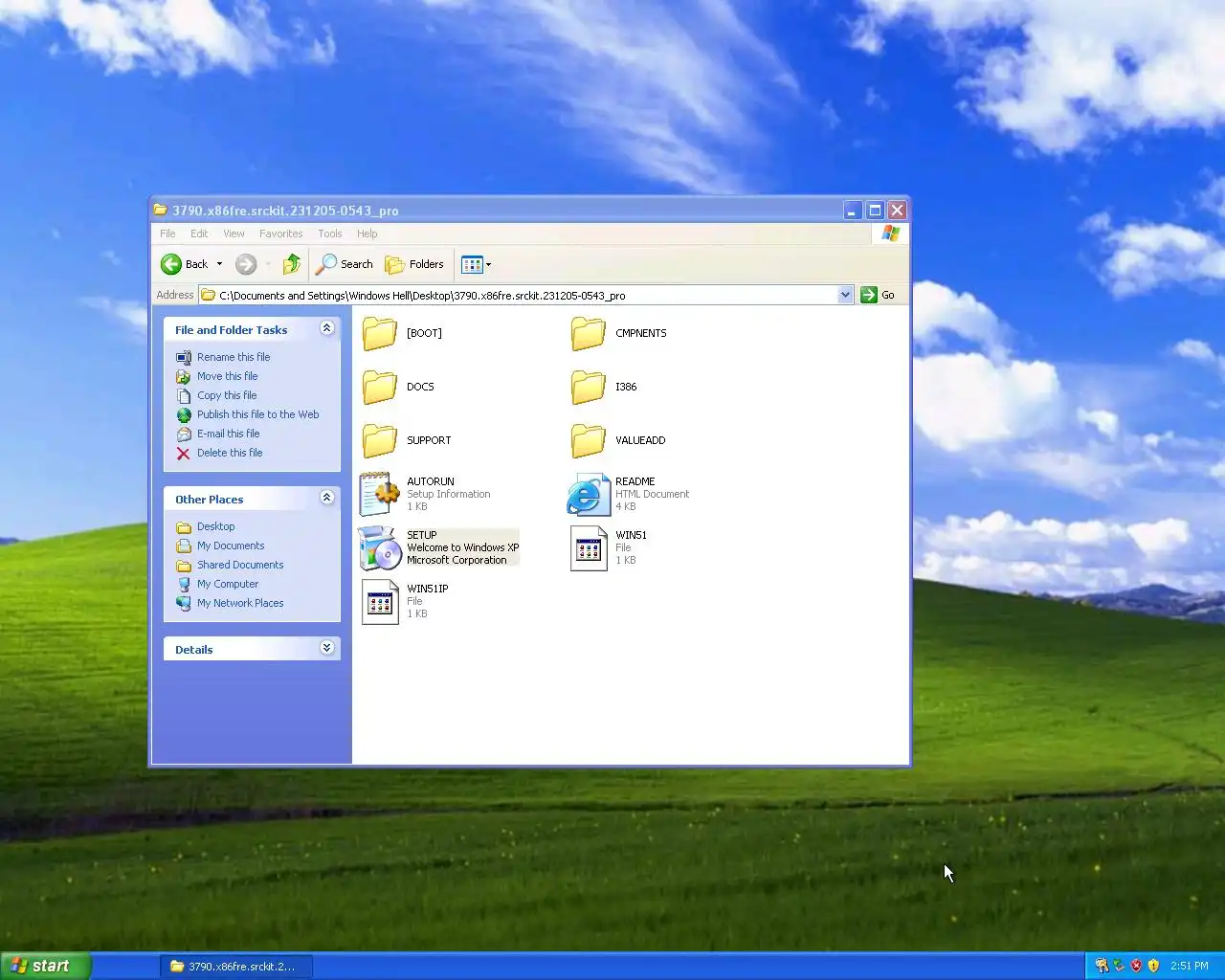Go to My Network Places
Viewport: 1225px width, 980px height.
[x=240, y=603]
